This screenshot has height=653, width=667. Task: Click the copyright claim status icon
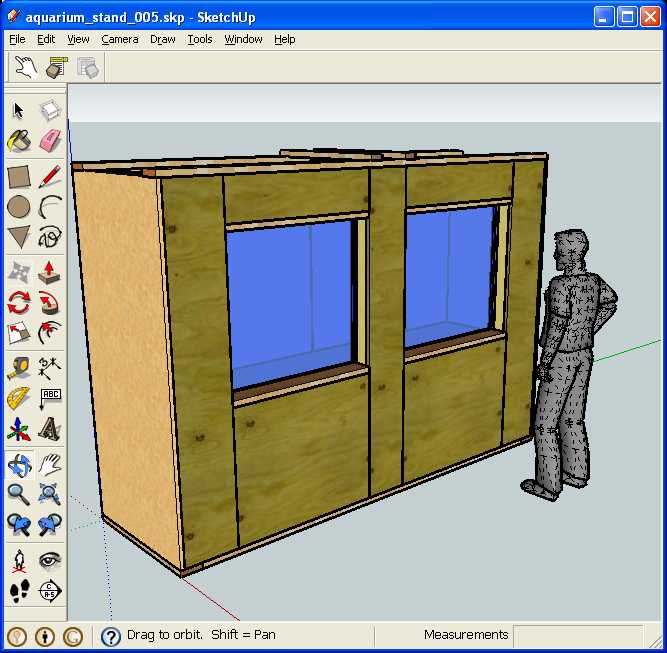tap(73, 636)
